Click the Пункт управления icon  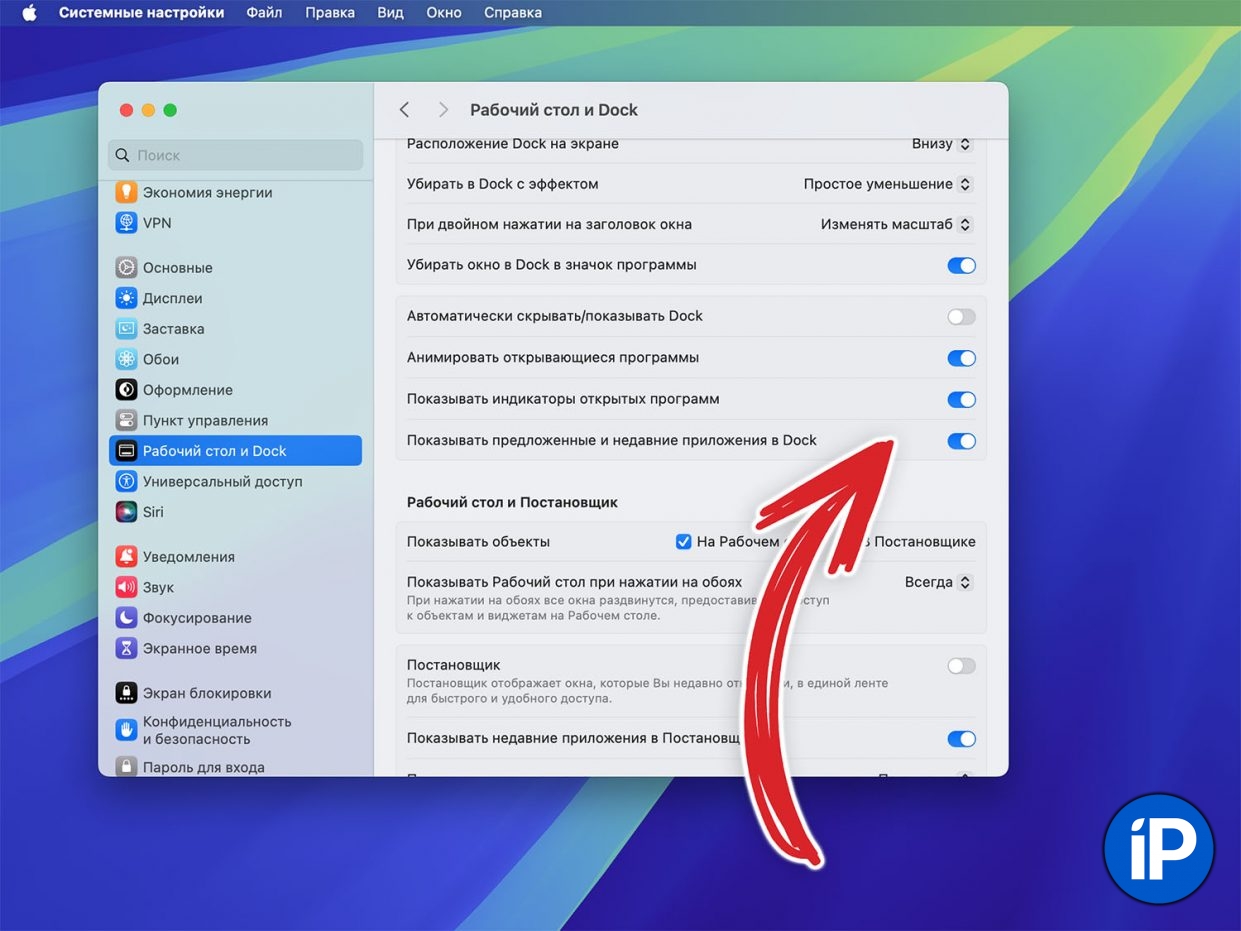pyautogui.click(x=126, y=420)
